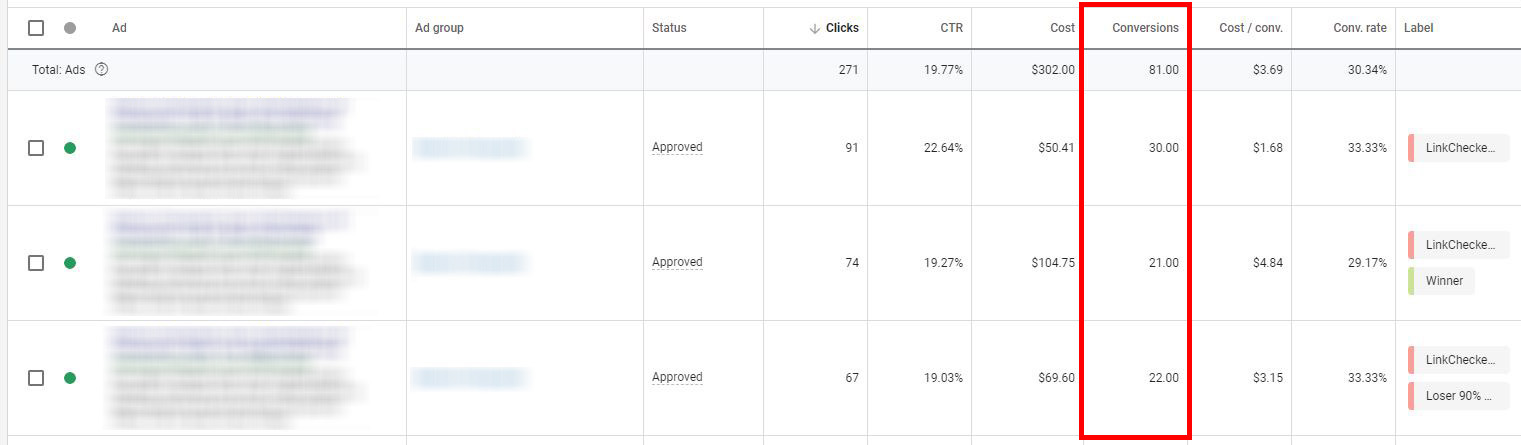Check the second ad row checkbox
Image resolution: width=1521 pixels, height=445 pixels.
coord(36,263)
